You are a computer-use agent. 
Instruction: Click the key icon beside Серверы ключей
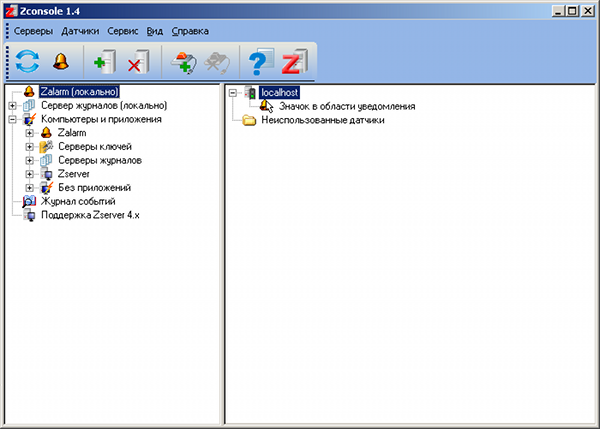(x=46, y=147)
